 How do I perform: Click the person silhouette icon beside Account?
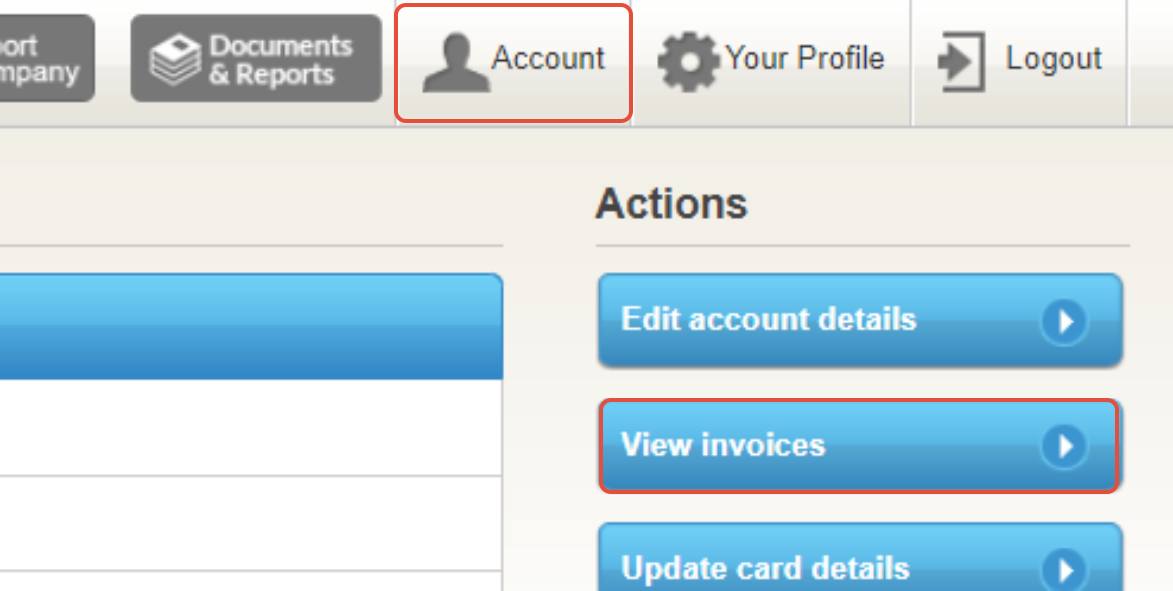(x=456, y=64)
